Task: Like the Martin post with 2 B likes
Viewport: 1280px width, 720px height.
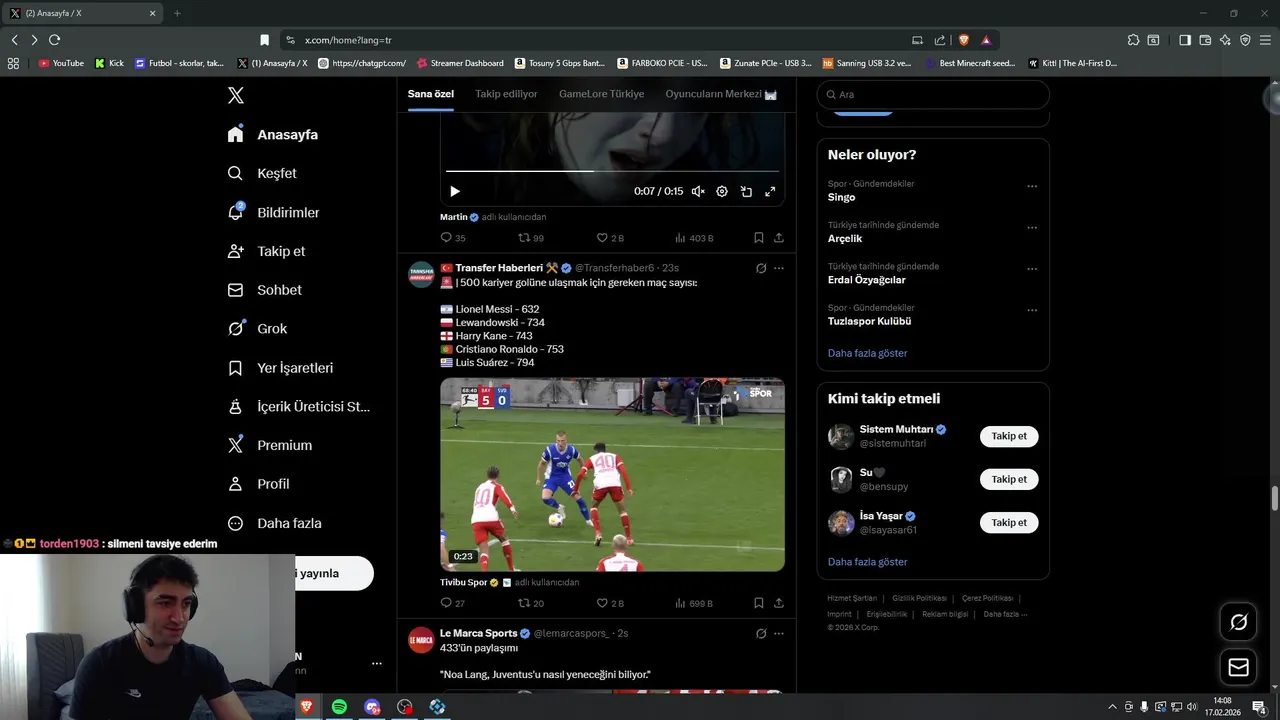Action: click(x=610, y=238)
